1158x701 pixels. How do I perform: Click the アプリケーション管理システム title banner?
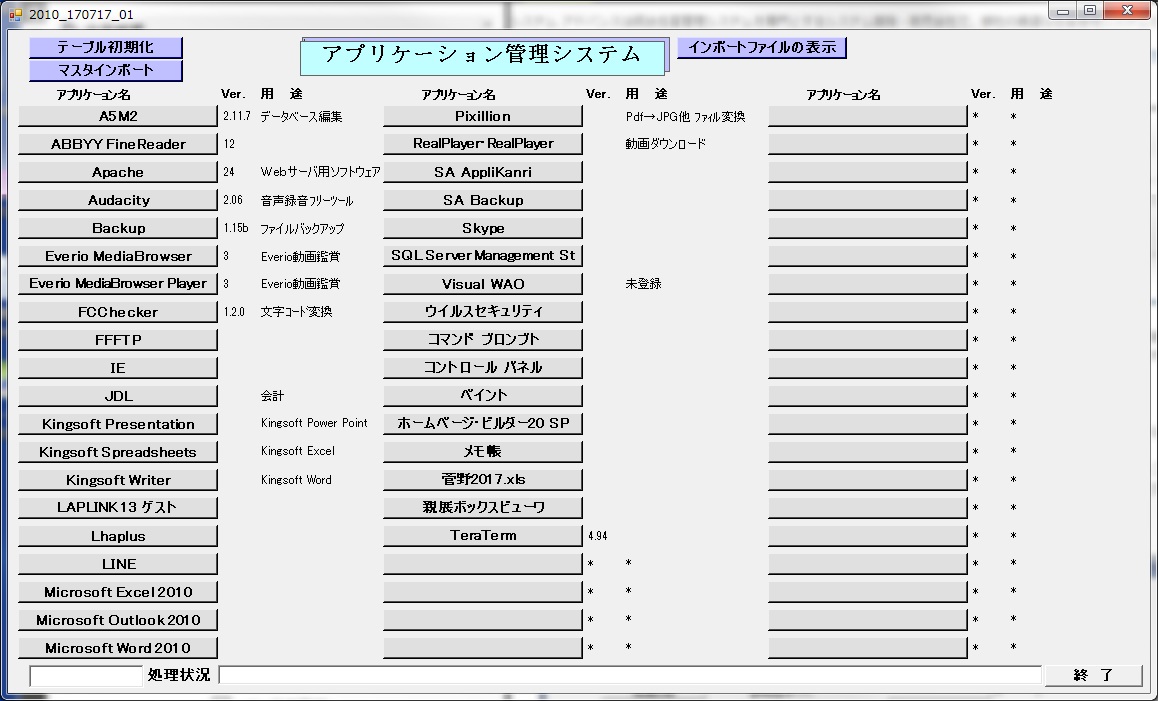pos(482,56)
